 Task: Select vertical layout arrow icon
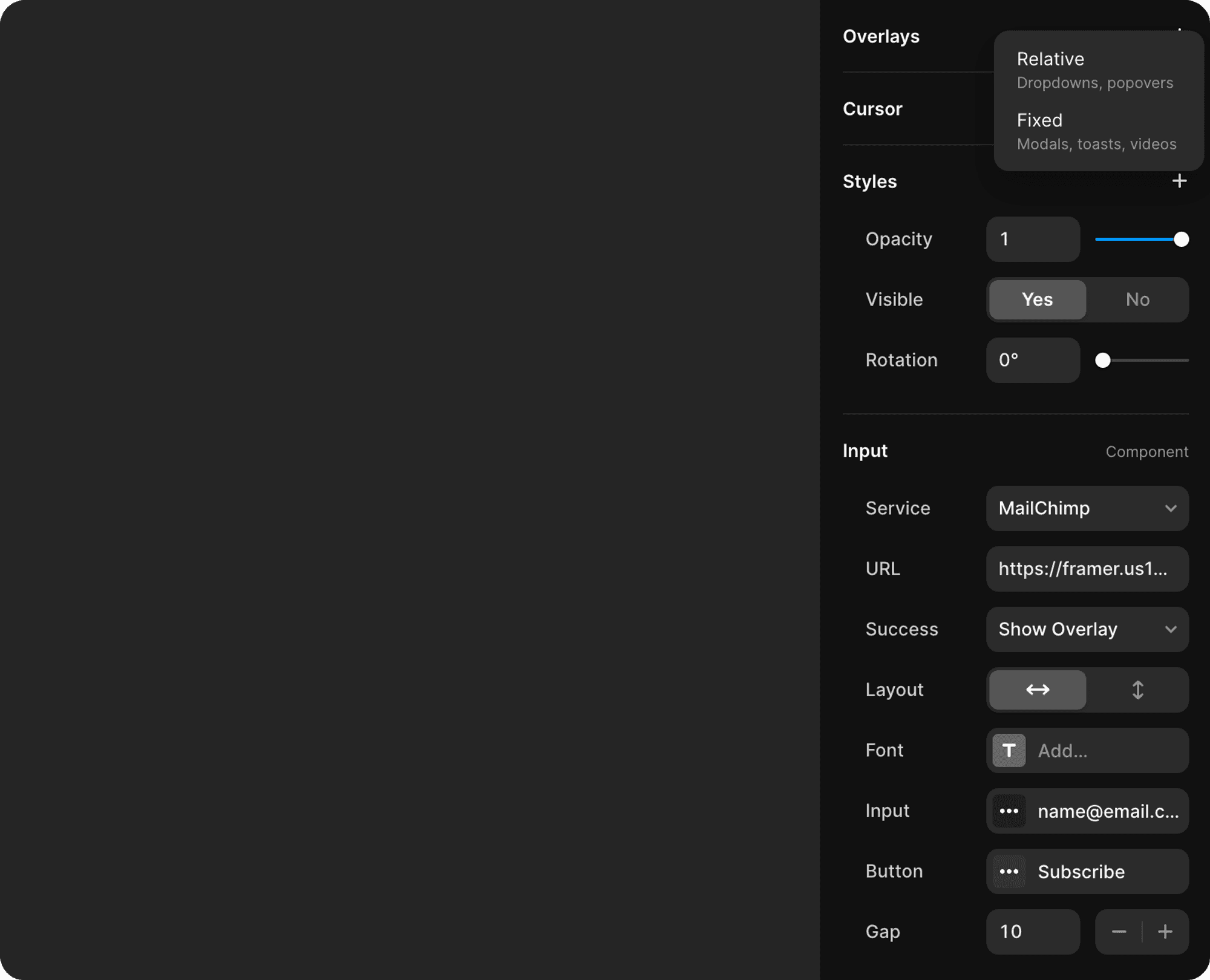[1137, 690]
